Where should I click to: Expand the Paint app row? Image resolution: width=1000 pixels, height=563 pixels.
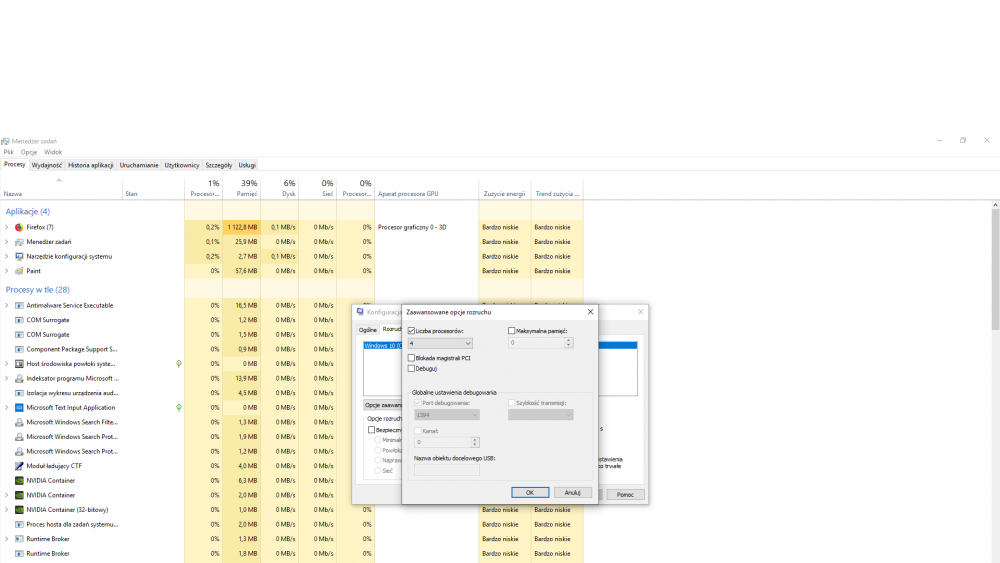7,271
